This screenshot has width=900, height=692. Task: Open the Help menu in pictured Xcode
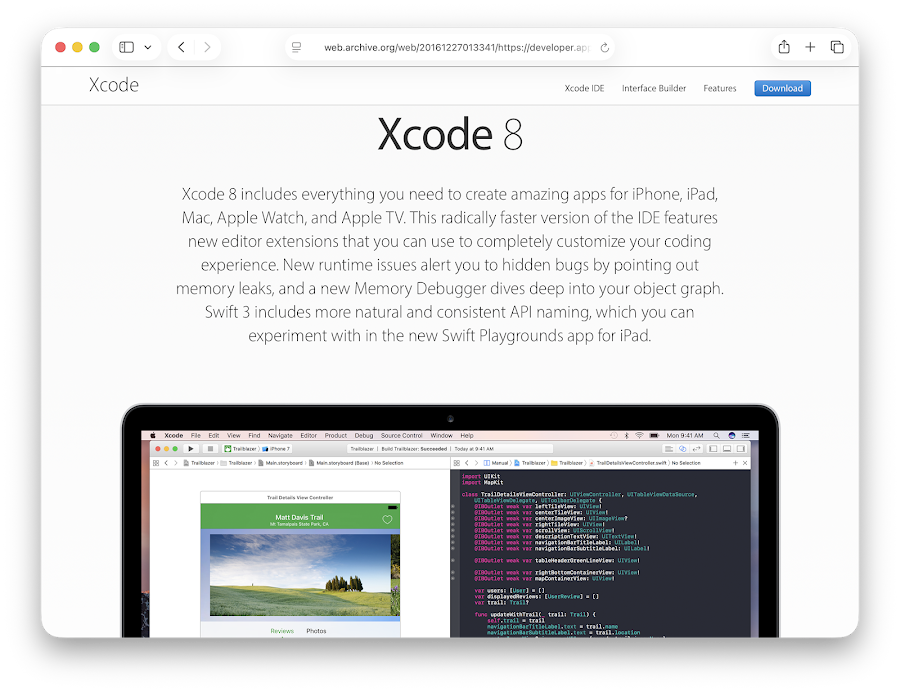click(x=467, y=436)
